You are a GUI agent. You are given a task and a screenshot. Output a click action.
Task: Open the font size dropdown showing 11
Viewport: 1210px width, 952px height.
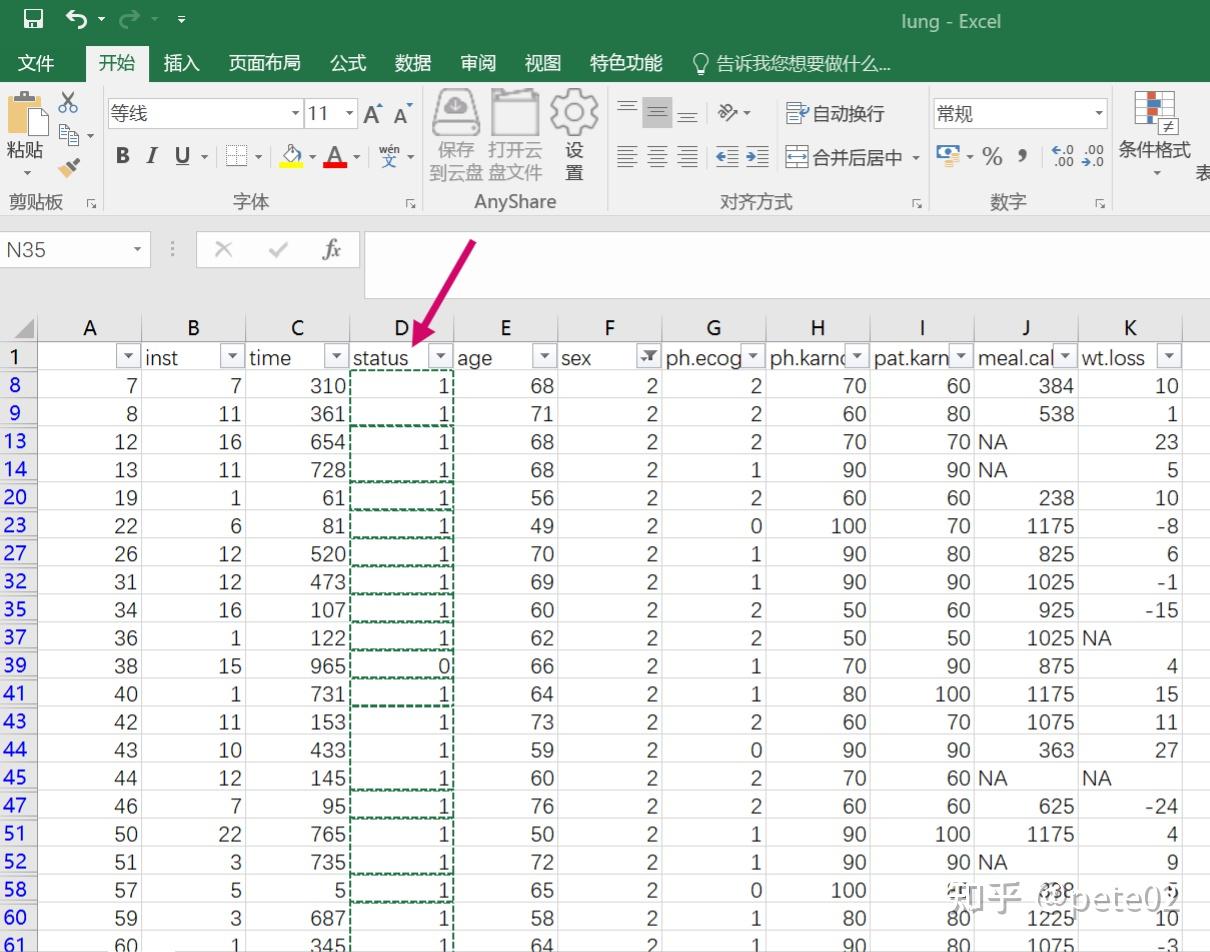[349, 114]
